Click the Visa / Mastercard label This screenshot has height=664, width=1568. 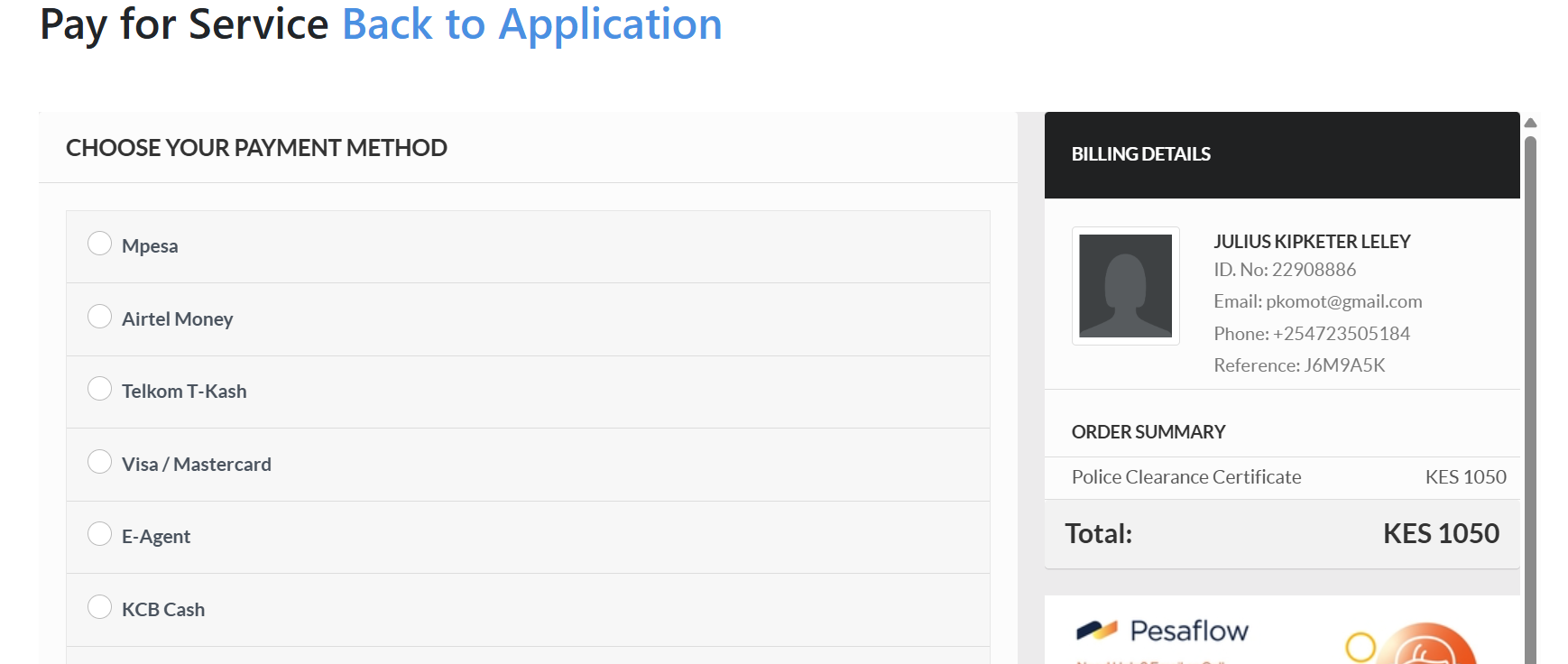point(196,465)
